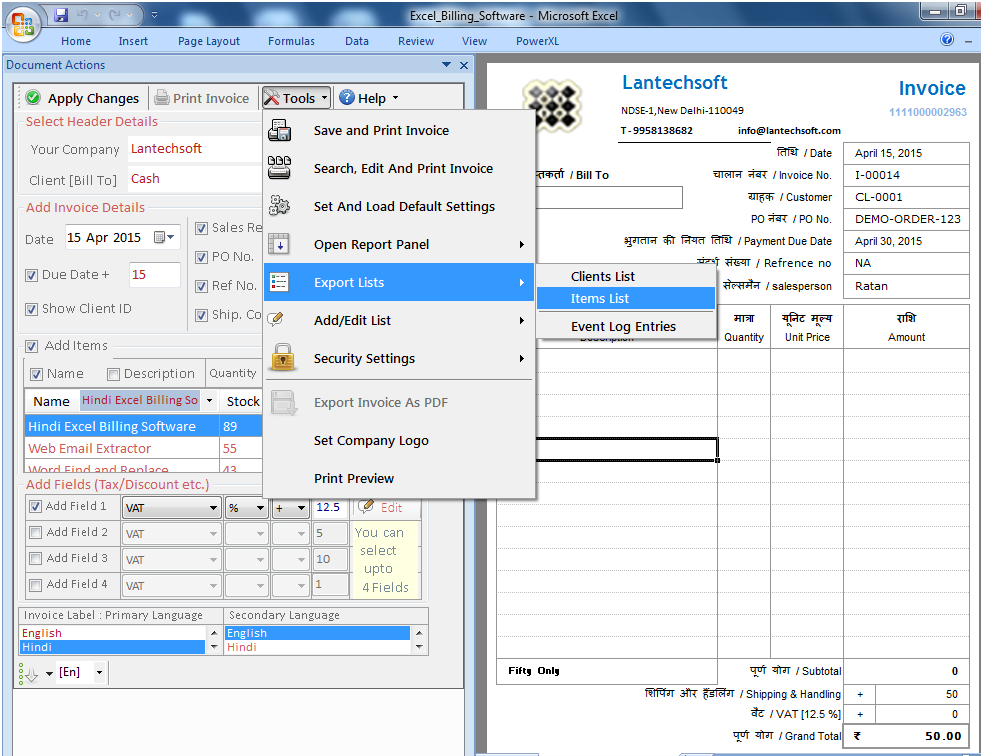The image size is (981, 756).
Task: Click the printer icon beside Print Invoice
Action: tap(162, 98)
